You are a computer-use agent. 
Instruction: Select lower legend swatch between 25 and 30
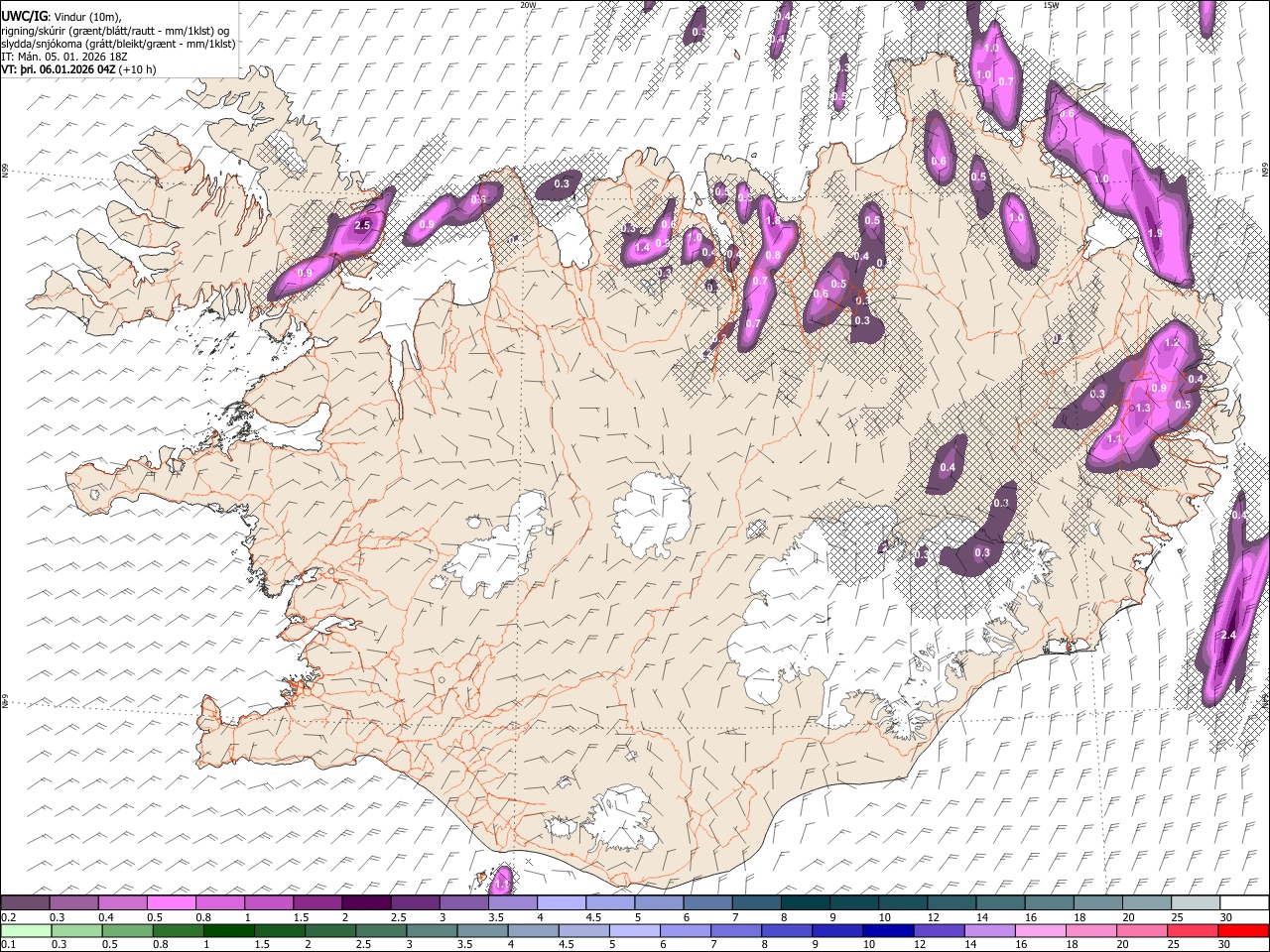click(x=1196, y=930)
